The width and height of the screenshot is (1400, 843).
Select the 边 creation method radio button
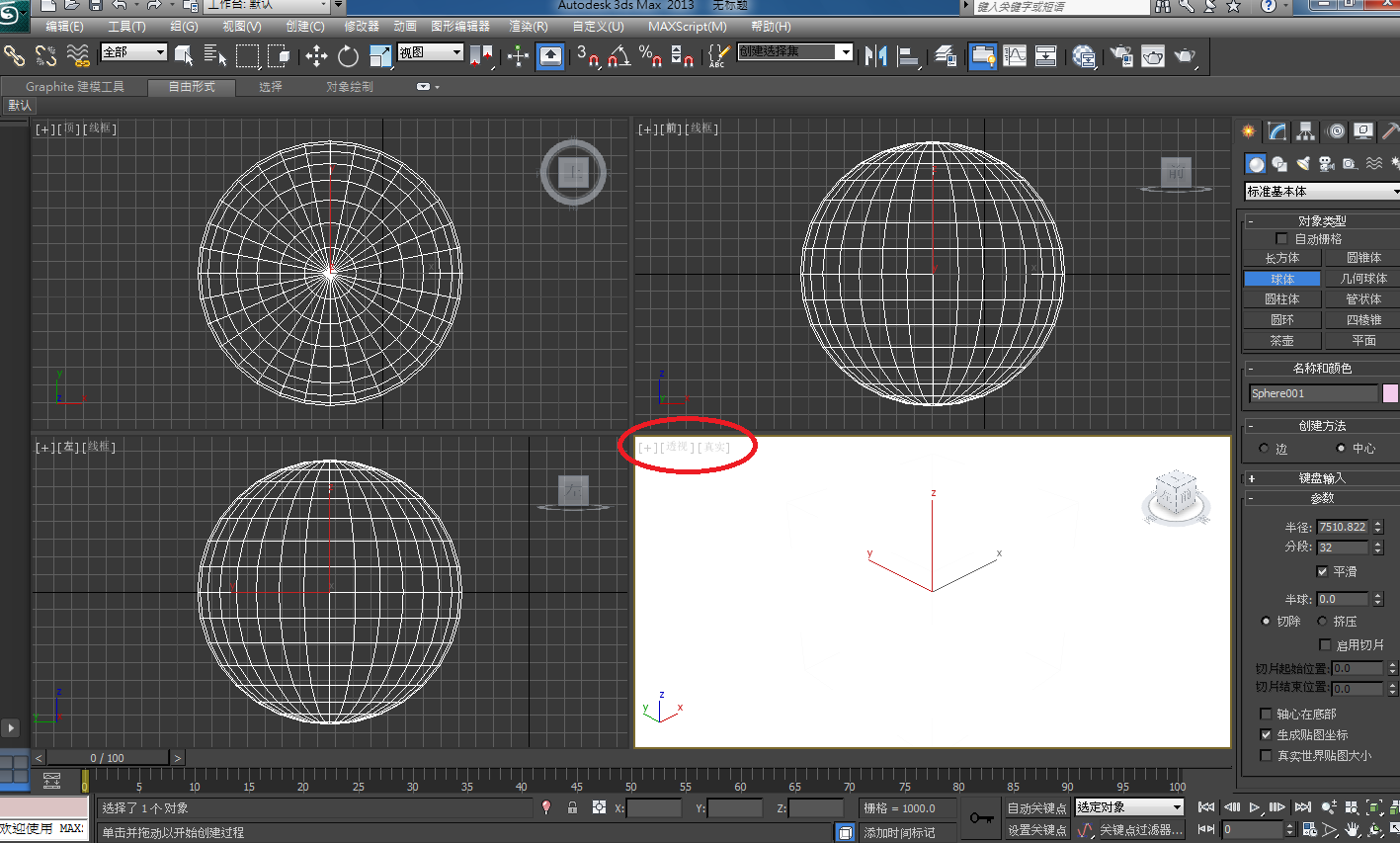coord(1264,449)
